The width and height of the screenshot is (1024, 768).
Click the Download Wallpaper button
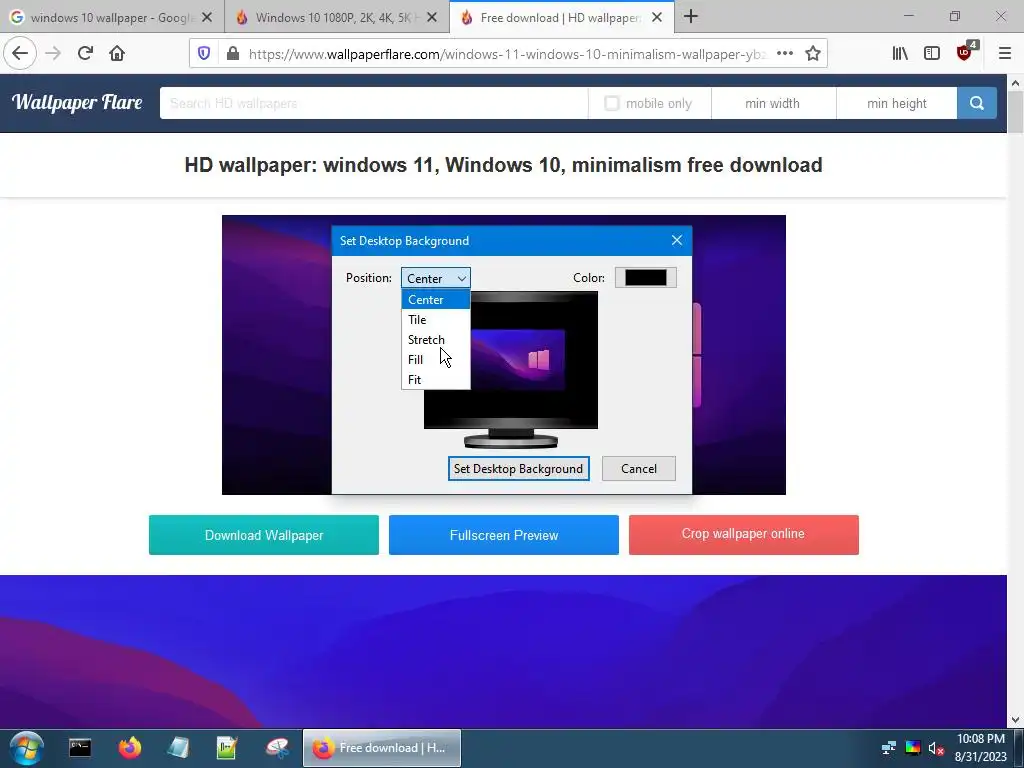click(x=264, y=535)
